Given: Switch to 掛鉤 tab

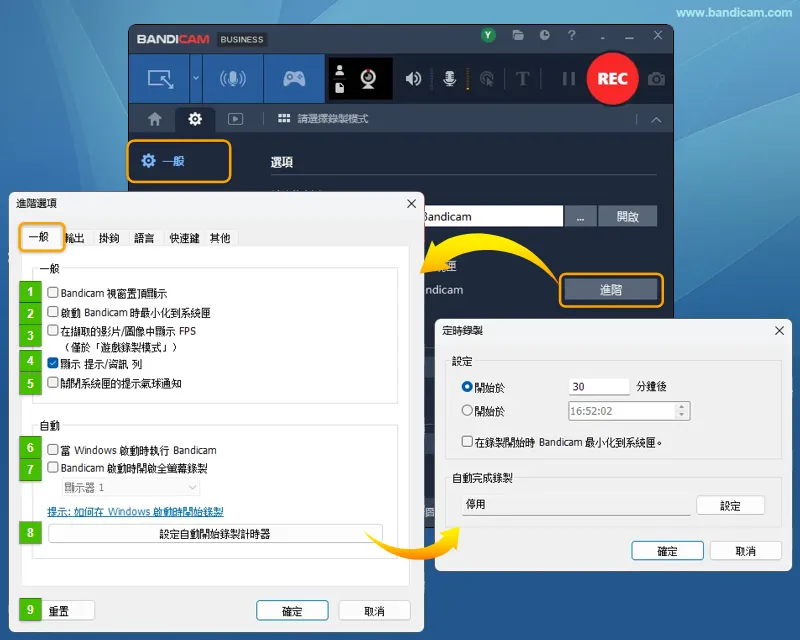Looking at the screenshot, I should point(109,238).
